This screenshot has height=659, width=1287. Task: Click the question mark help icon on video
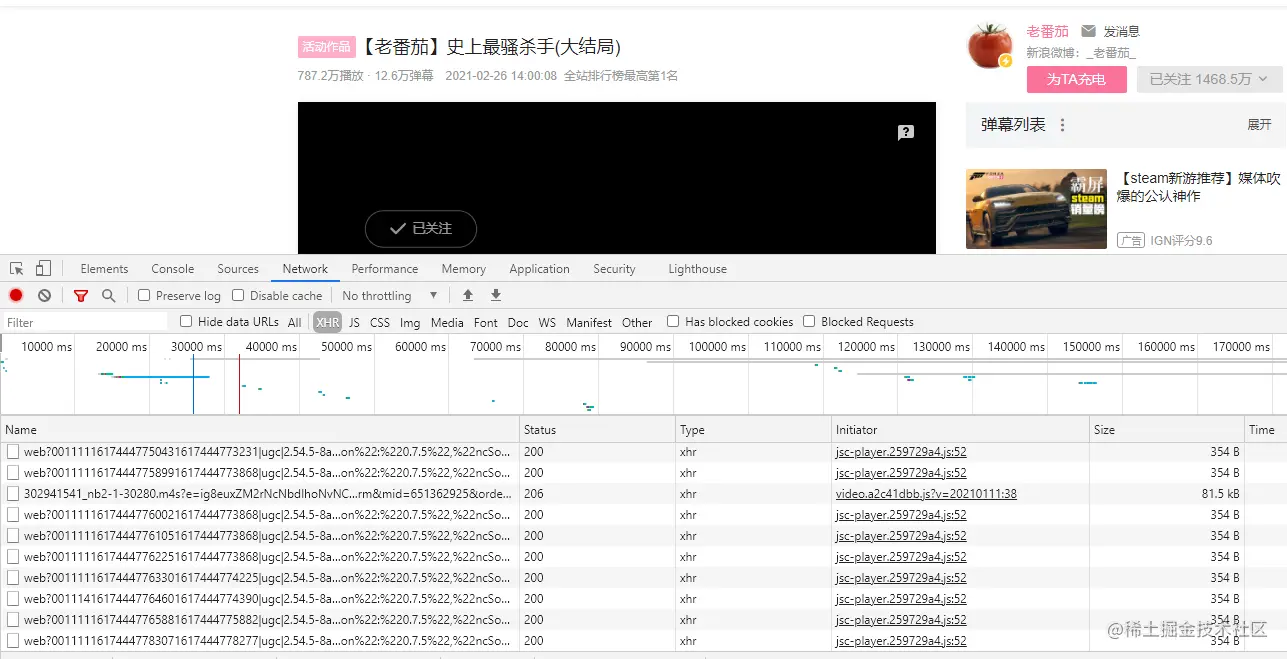point(905,132)
